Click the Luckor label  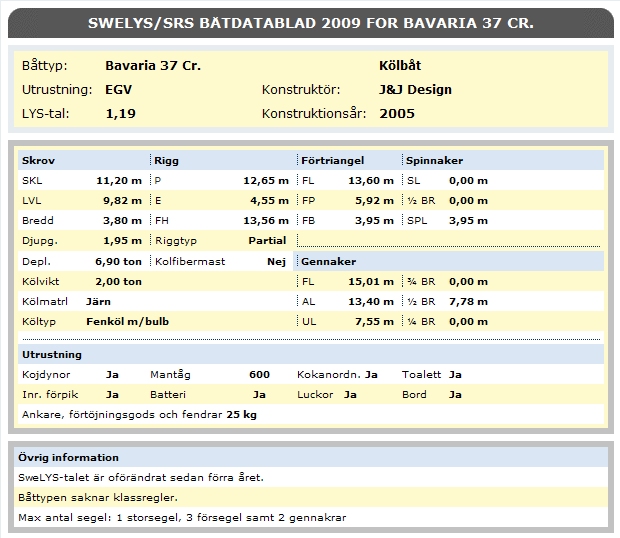(x=315, y=395)
